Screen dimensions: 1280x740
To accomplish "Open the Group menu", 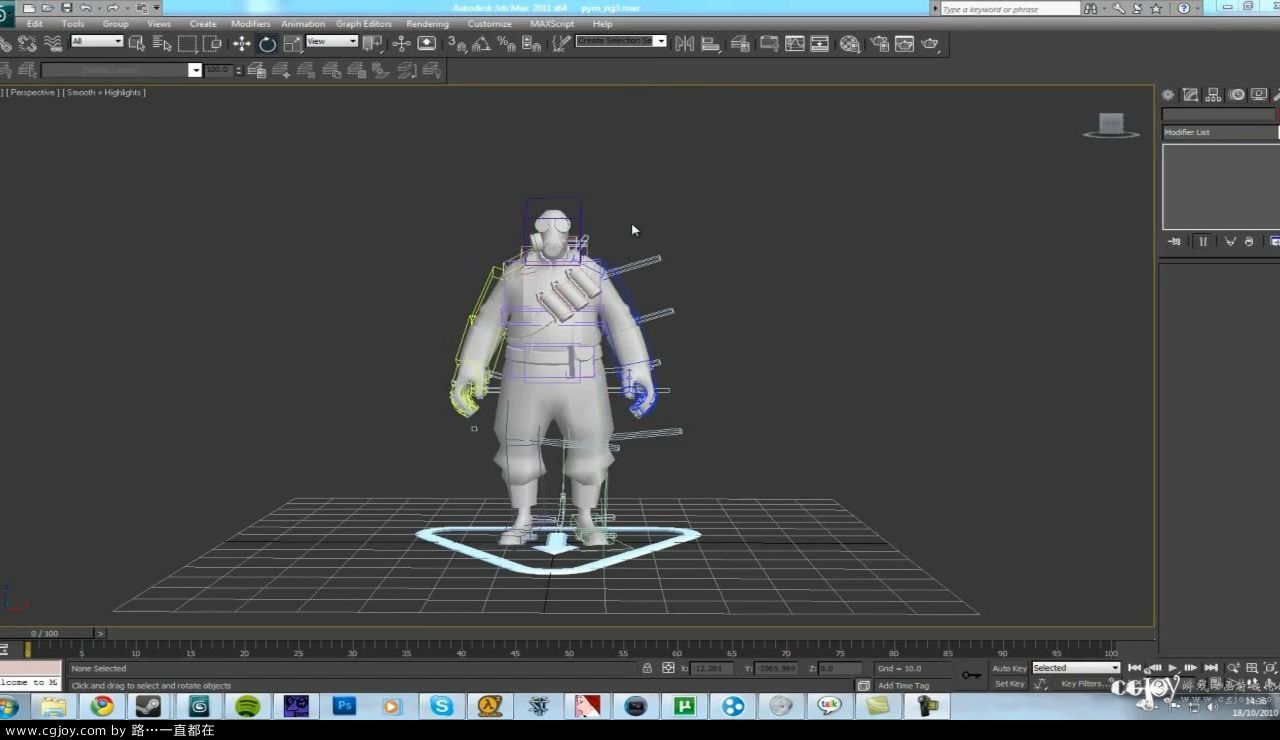I will [116, 24].
